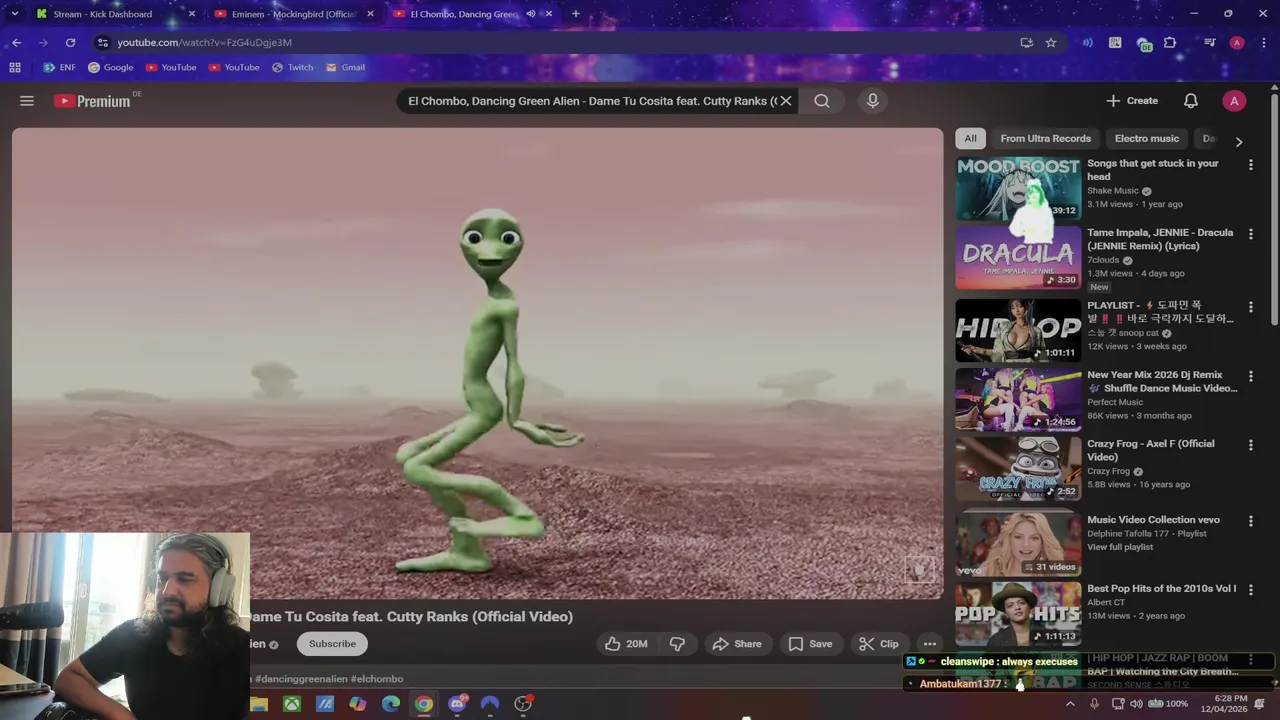
Task: Click the address bar URL
Action: [204, 43]
